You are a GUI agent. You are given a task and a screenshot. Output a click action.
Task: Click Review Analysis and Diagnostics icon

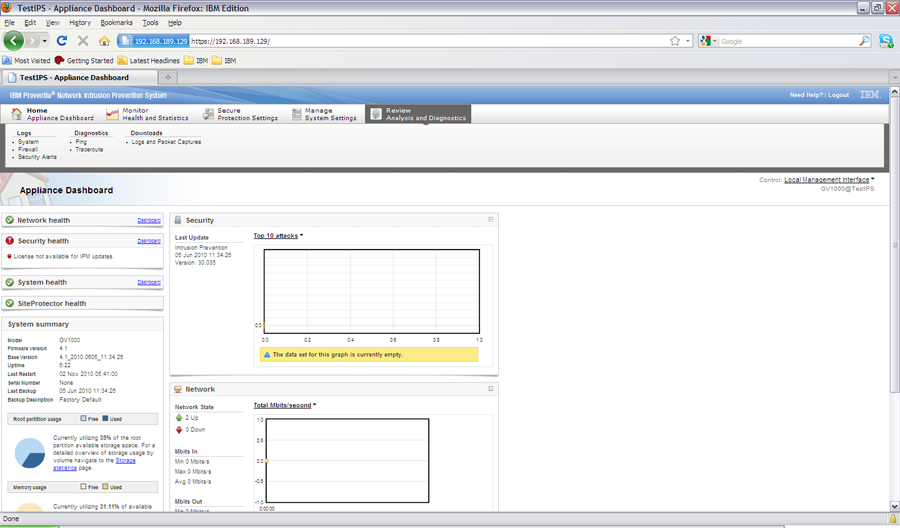click(x=376, y=114)
